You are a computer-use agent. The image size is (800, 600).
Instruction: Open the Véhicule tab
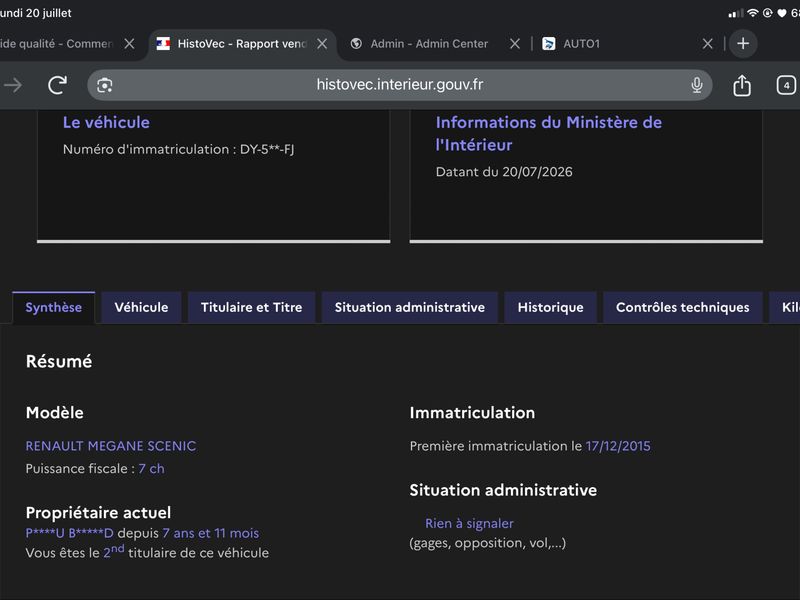(141, 307)
